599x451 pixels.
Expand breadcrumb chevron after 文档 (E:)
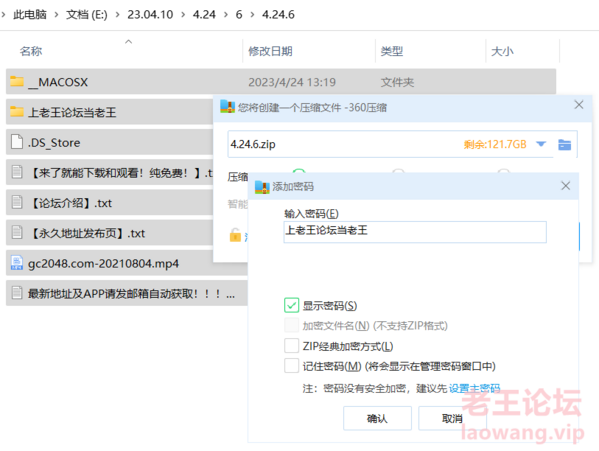[x=117, y=15]
